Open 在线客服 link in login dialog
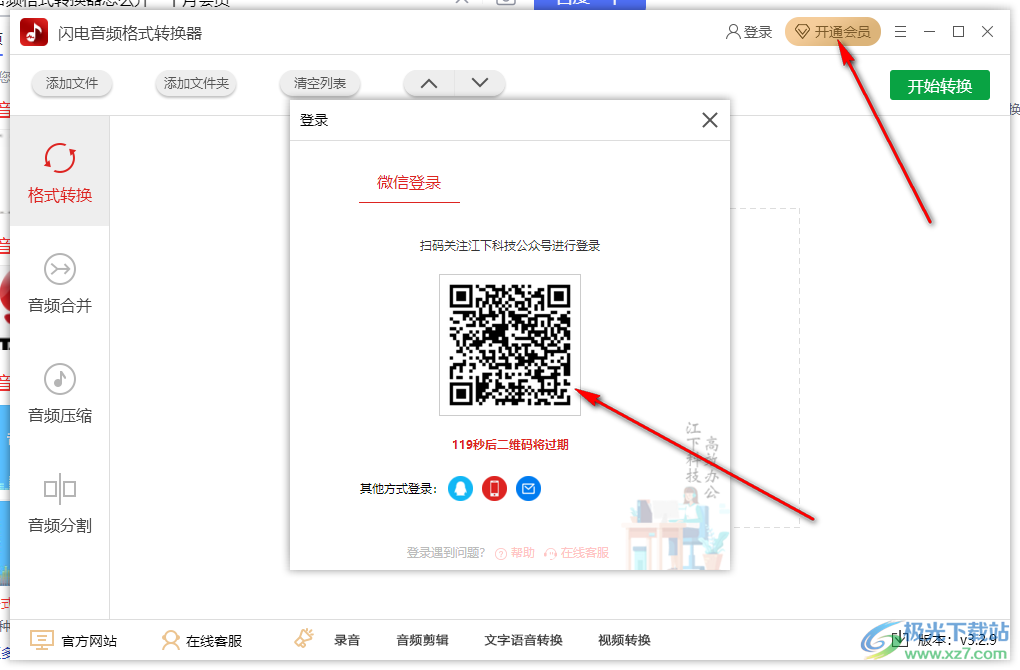The image size is (1020, 670). (x=577, y=553)
